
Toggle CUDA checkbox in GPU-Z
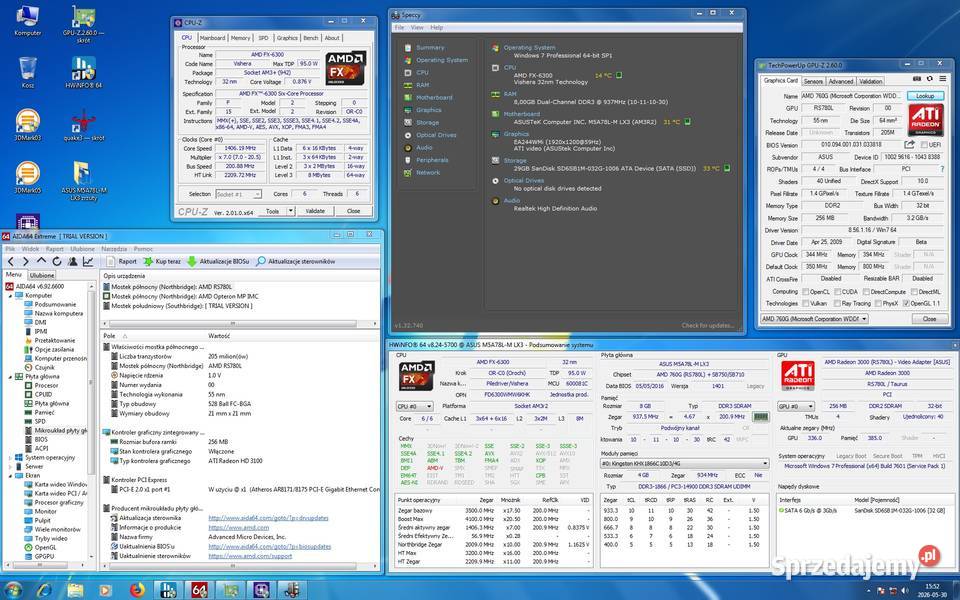click(x=836, y=291)
